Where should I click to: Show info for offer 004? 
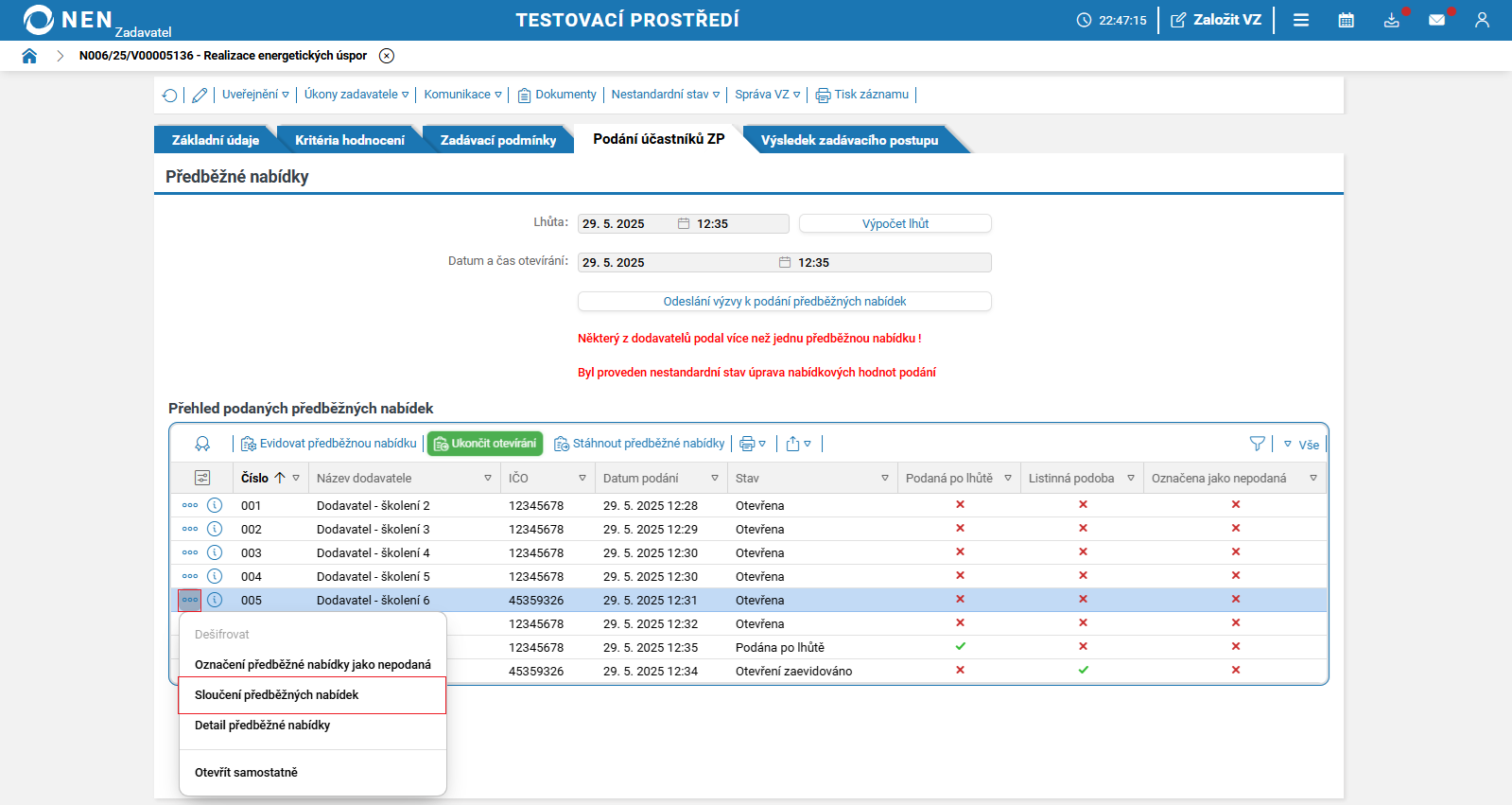(x=215, y=576)
